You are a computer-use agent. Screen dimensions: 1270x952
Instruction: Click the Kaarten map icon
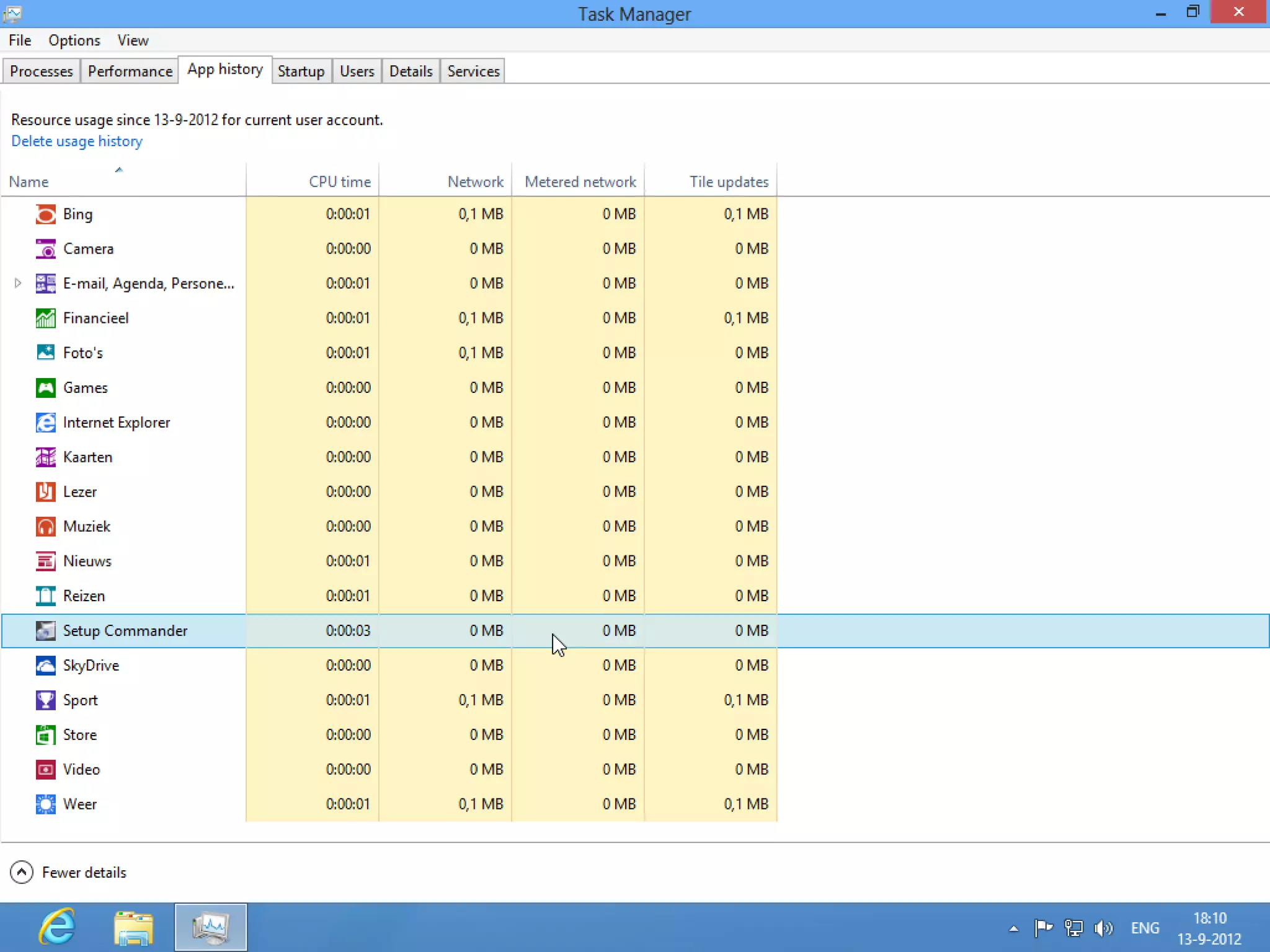[45, 457]
